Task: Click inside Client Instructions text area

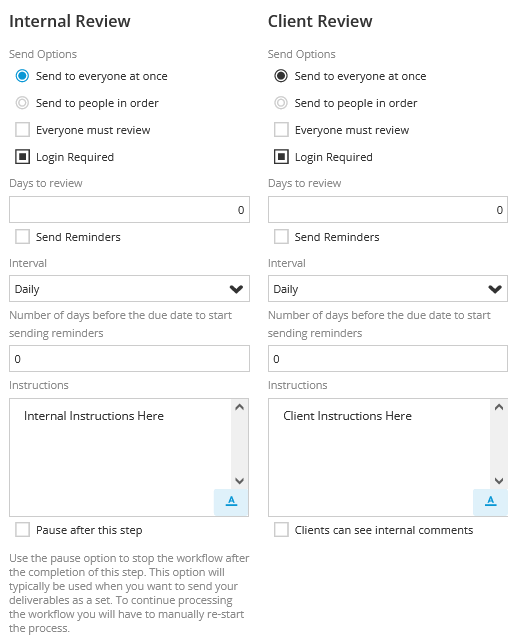Action: tap(379, 457)
